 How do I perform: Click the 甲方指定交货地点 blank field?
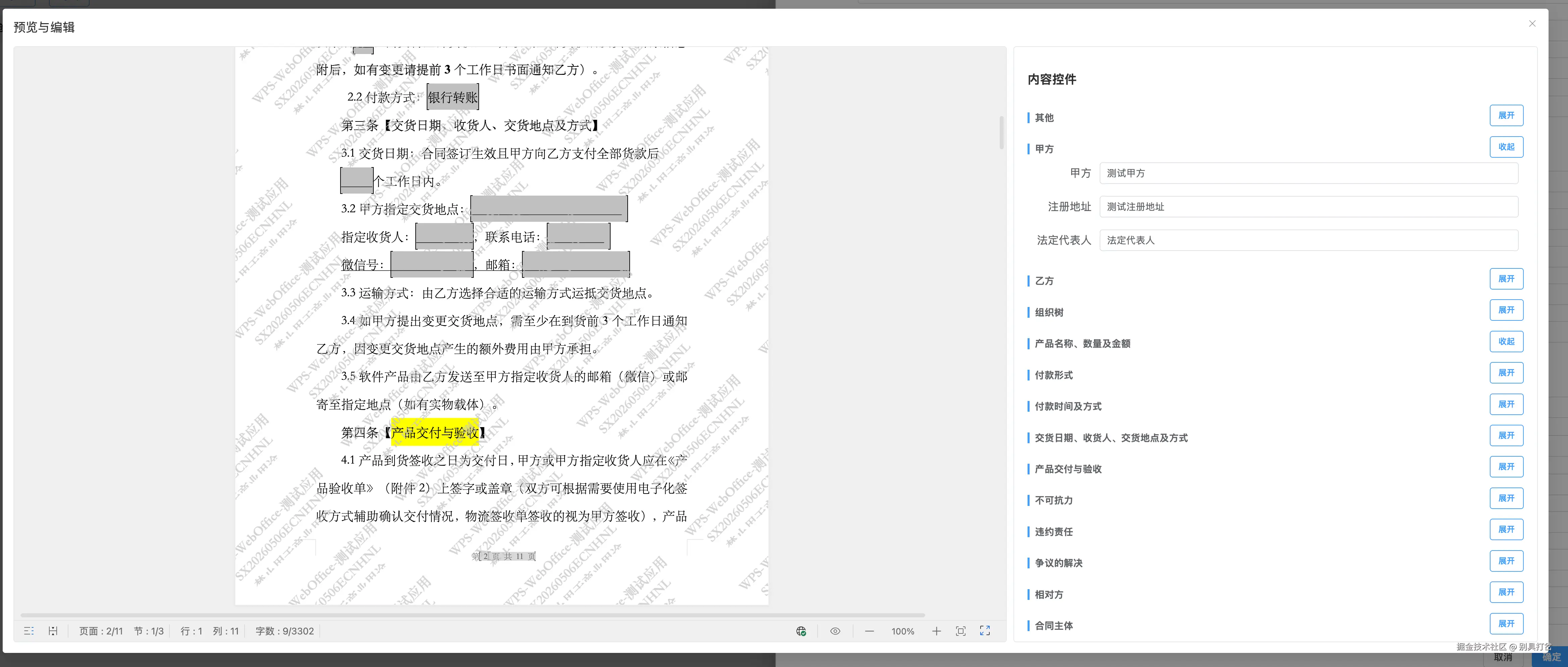(x=549, y=209)
